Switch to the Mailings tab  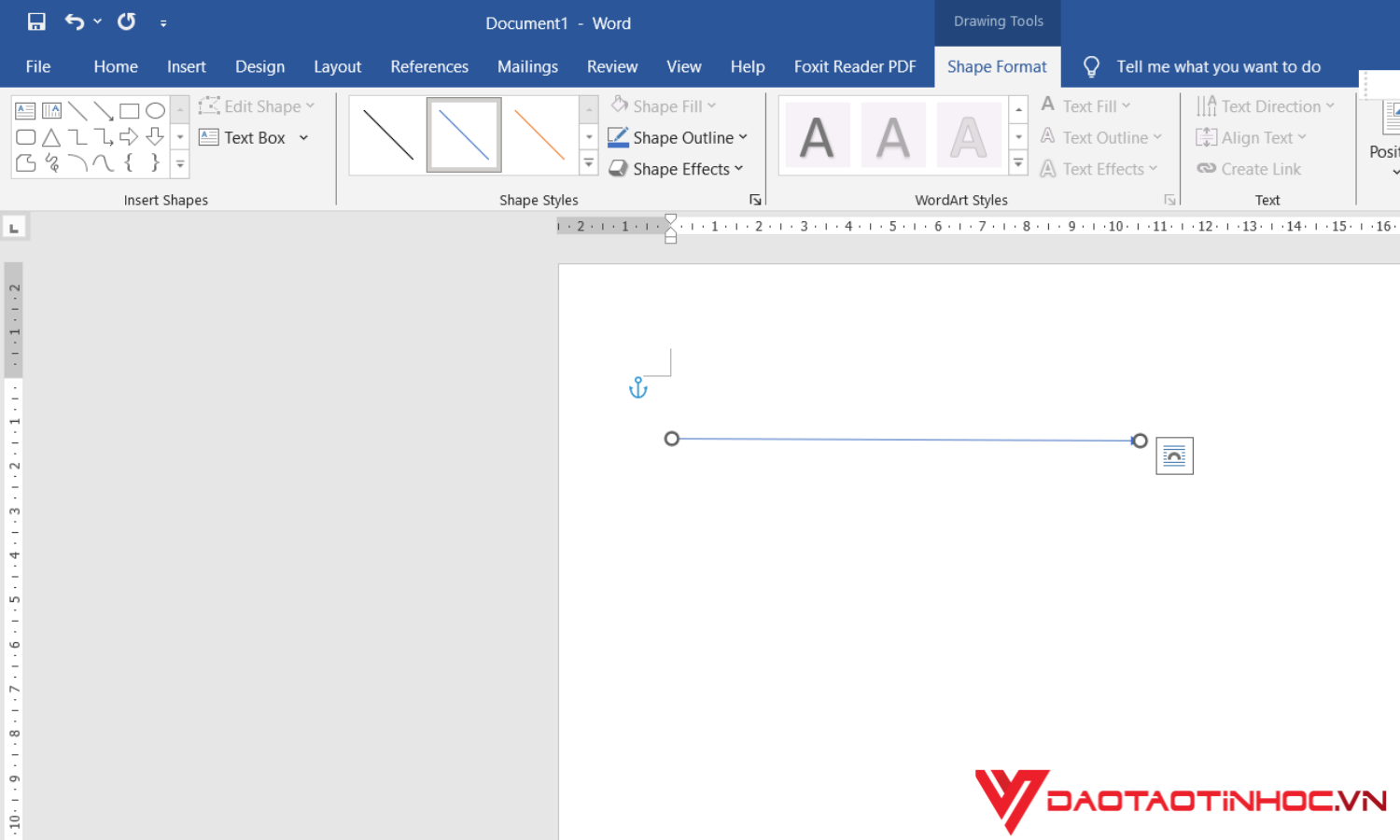527,66
